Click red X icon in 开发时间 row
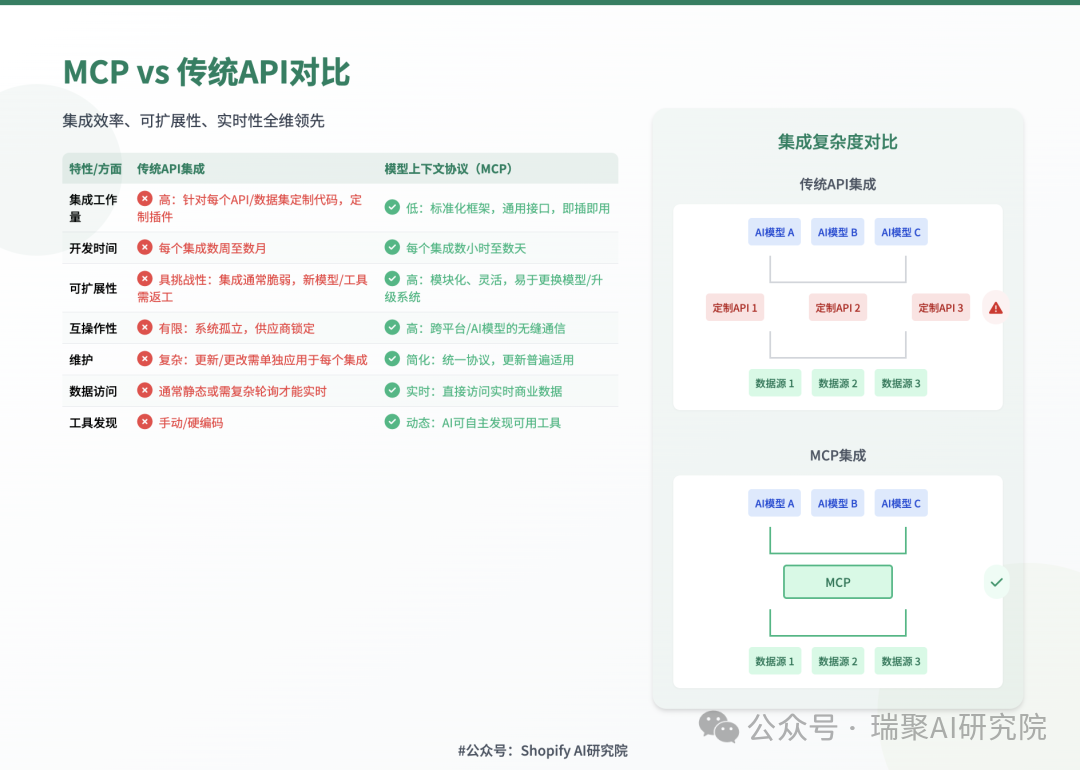Image resolution: width=1080 pixels, height=770 pixels. point(145,247)
